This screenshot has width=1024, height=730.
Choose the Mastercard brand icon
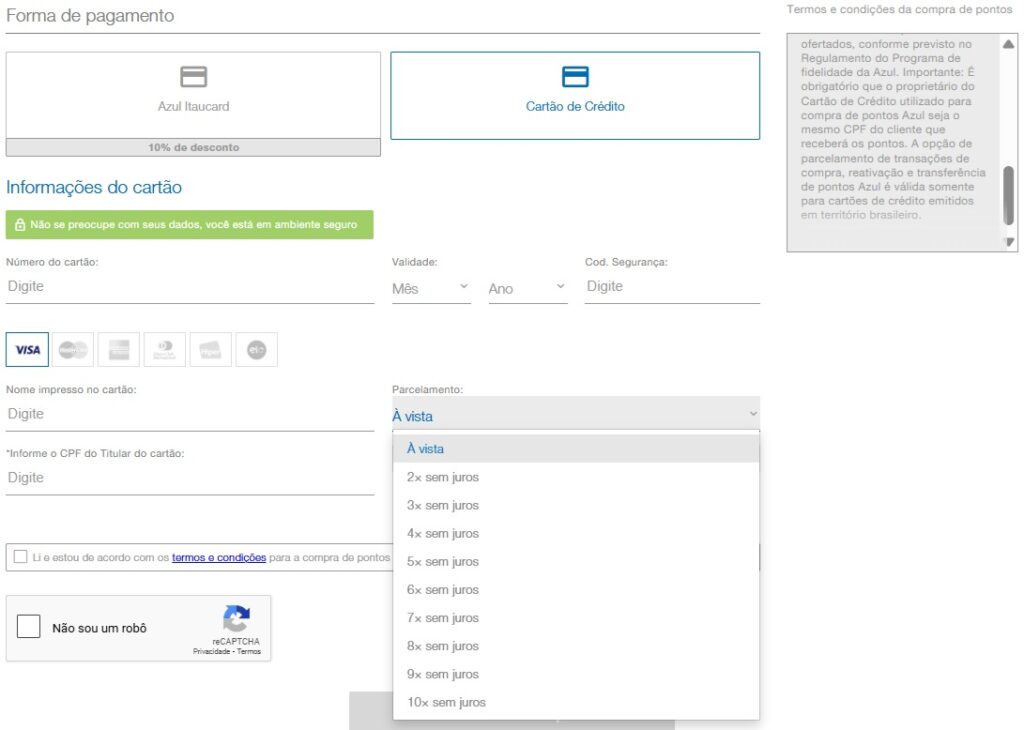pos(73,350)
